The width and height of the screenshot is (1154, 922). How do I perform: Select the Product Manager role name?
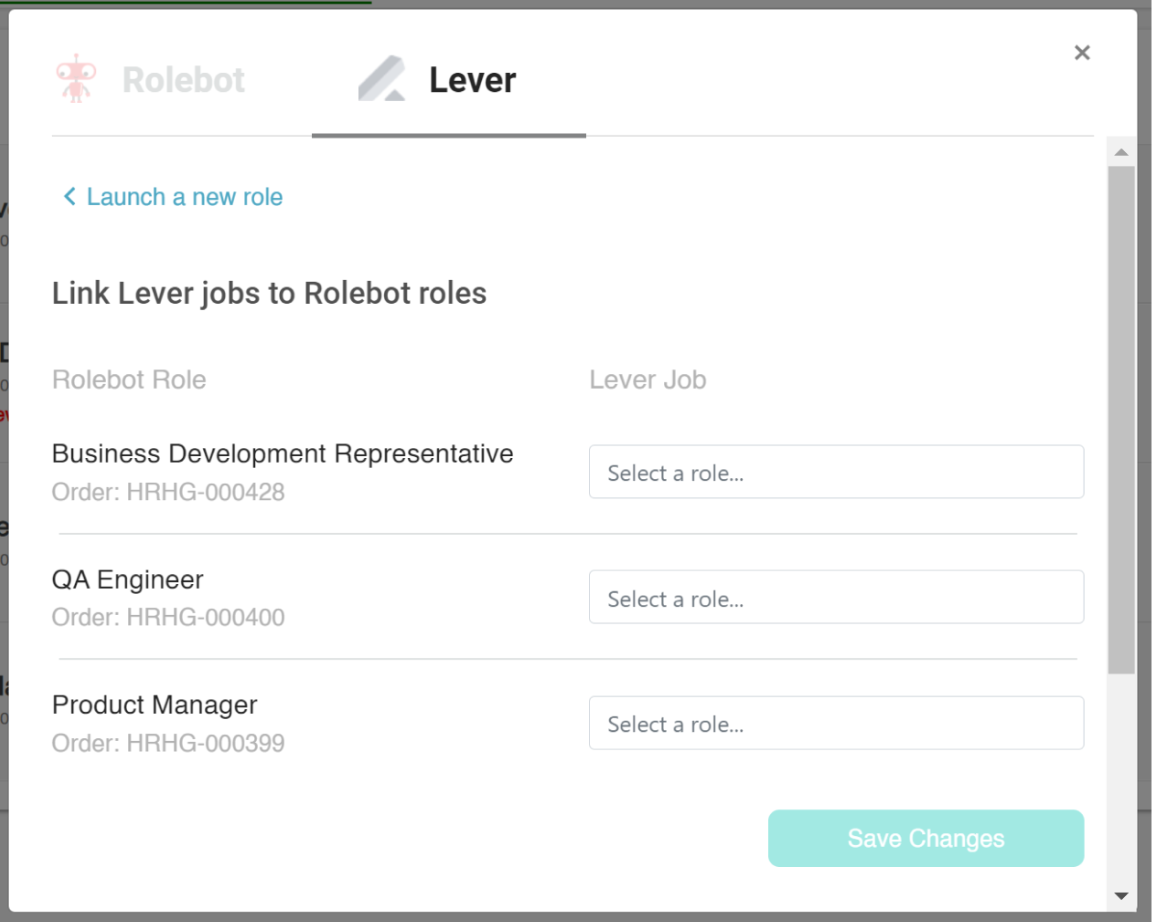(155, 705)
